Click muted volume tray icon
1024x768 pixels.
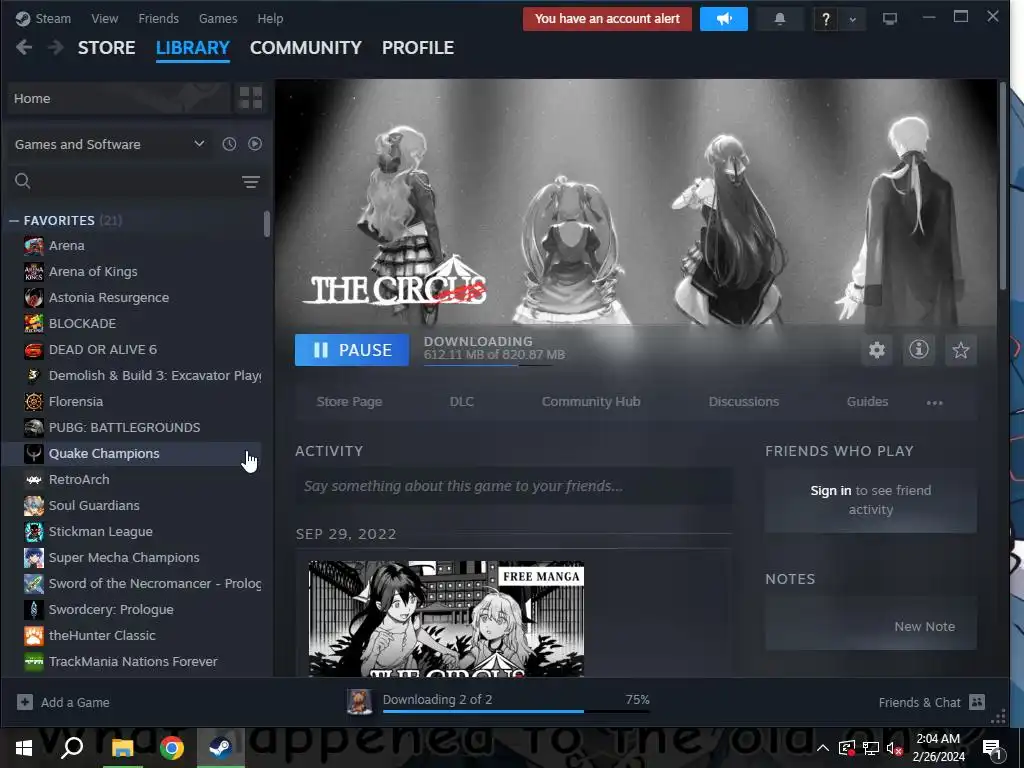pos(894,748)
